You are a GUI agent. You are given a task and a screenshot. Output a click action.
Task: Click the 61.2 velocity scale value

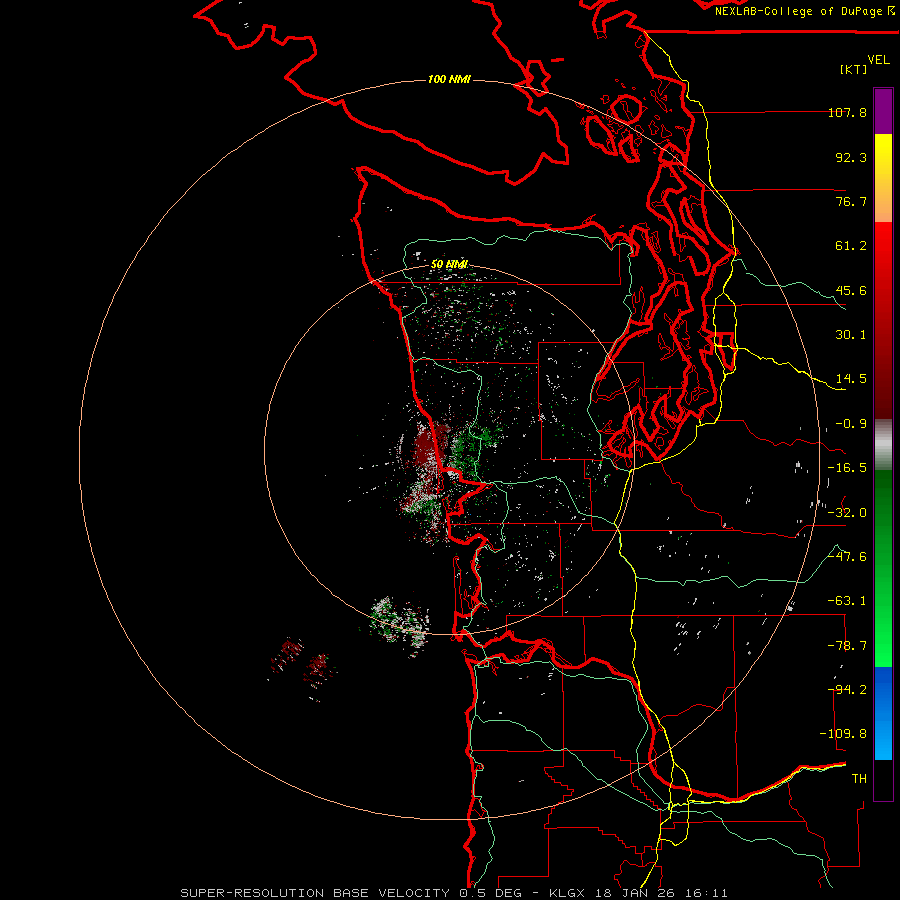point(851,246)
